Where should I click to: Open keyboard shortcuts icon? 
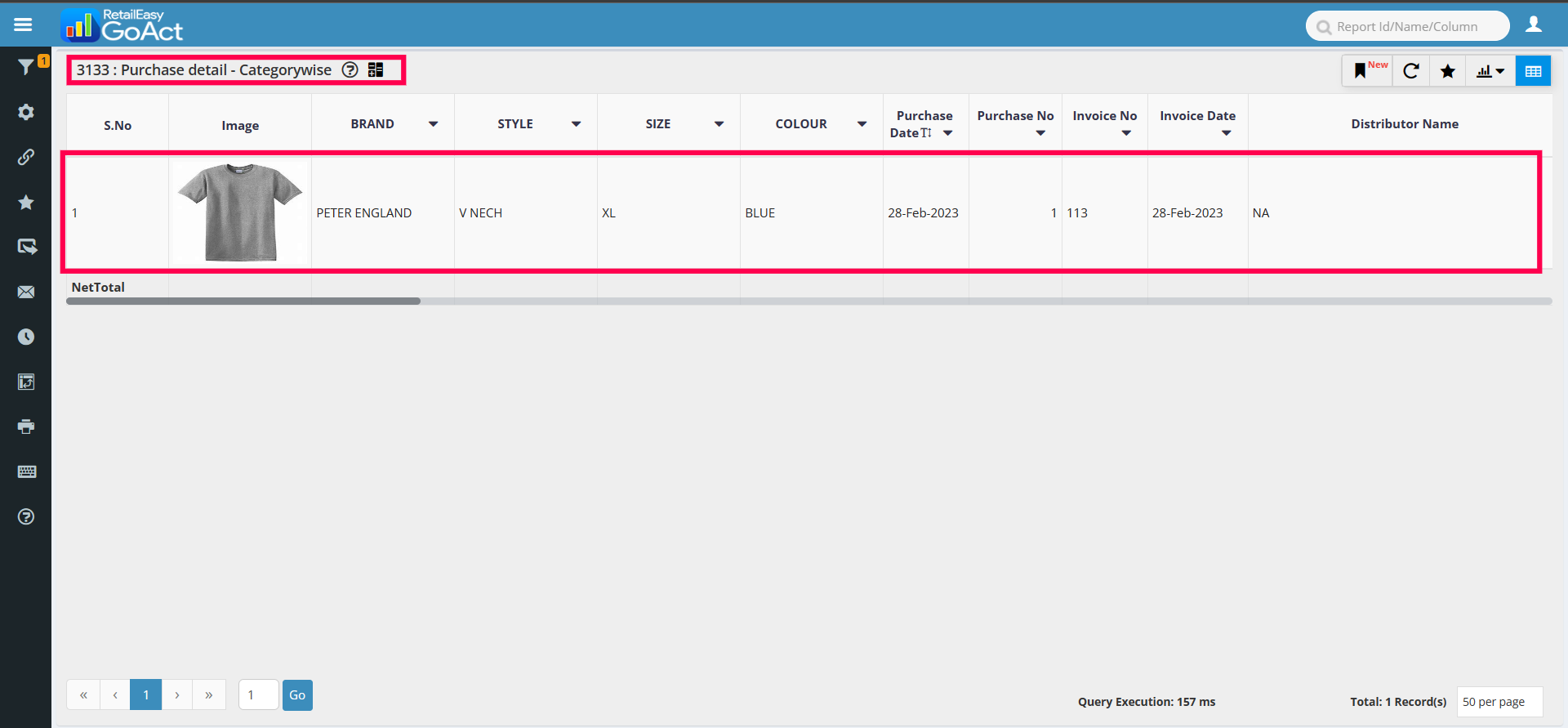(26, 471)
